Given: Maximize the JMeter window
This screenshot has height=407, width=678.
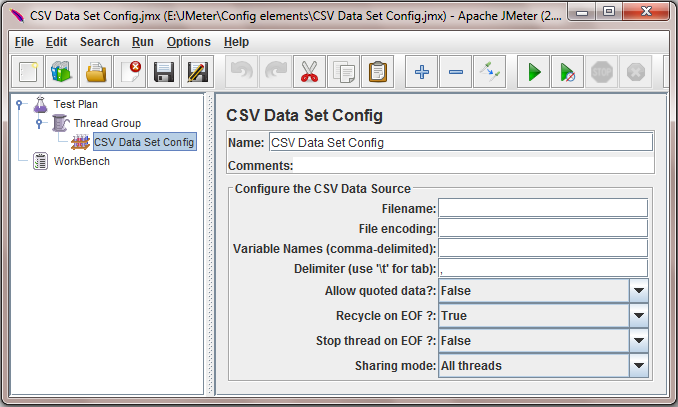Looking at the screenshot, I should pos(609,12).
